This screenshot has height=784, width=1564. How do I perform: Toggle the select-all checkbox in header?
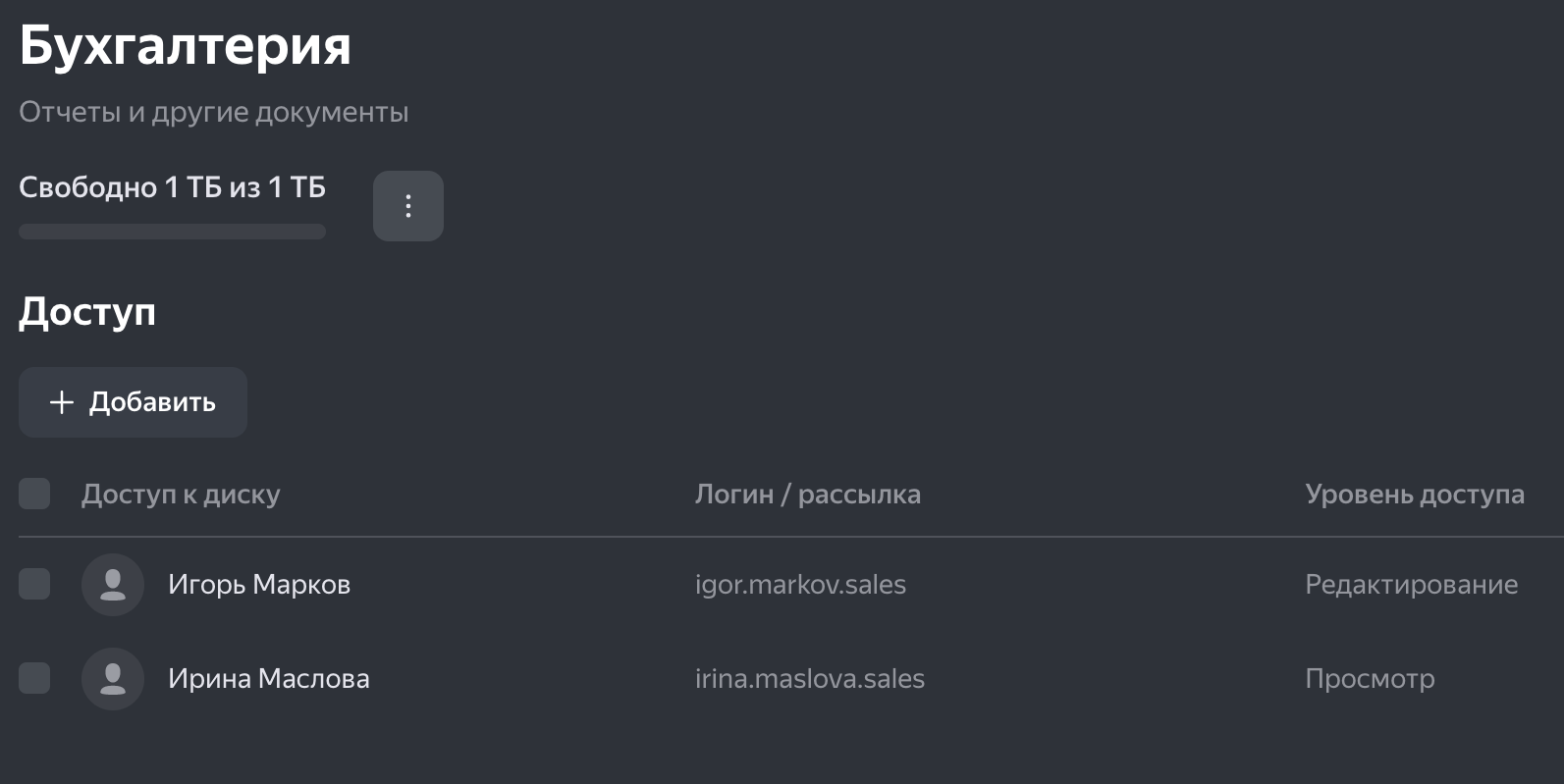[x=34, y=494]
